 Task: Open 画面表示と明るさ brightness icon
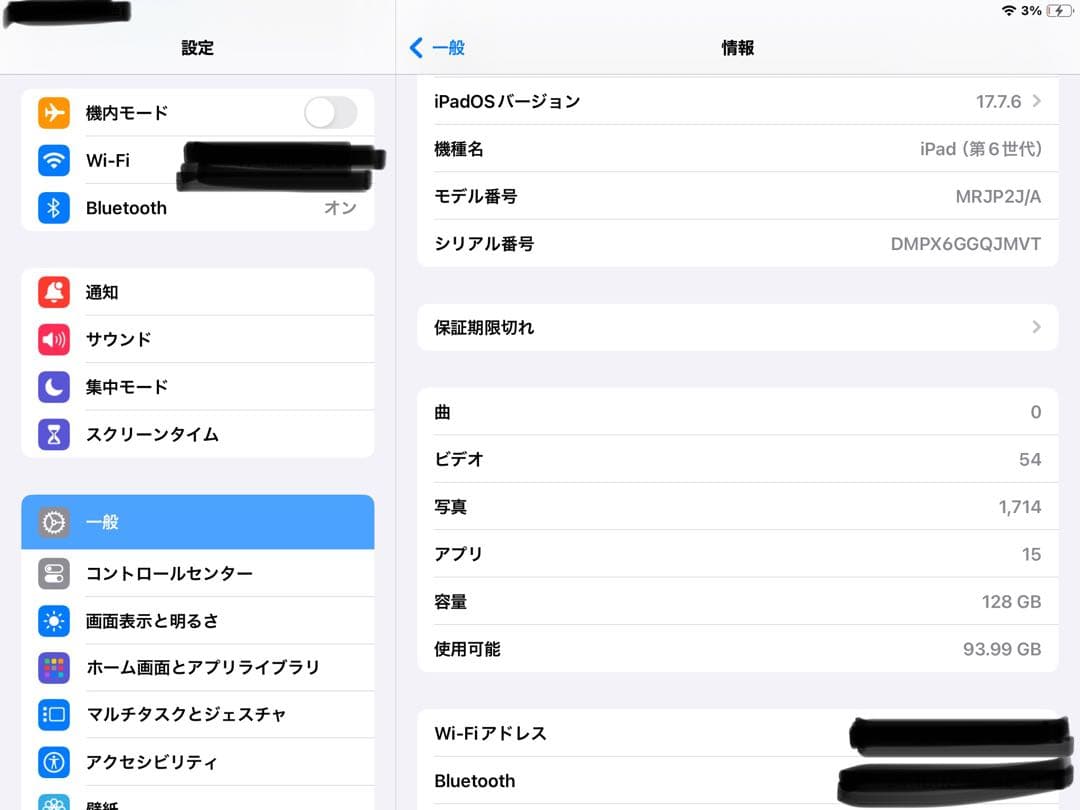click(x=54, y=620)
